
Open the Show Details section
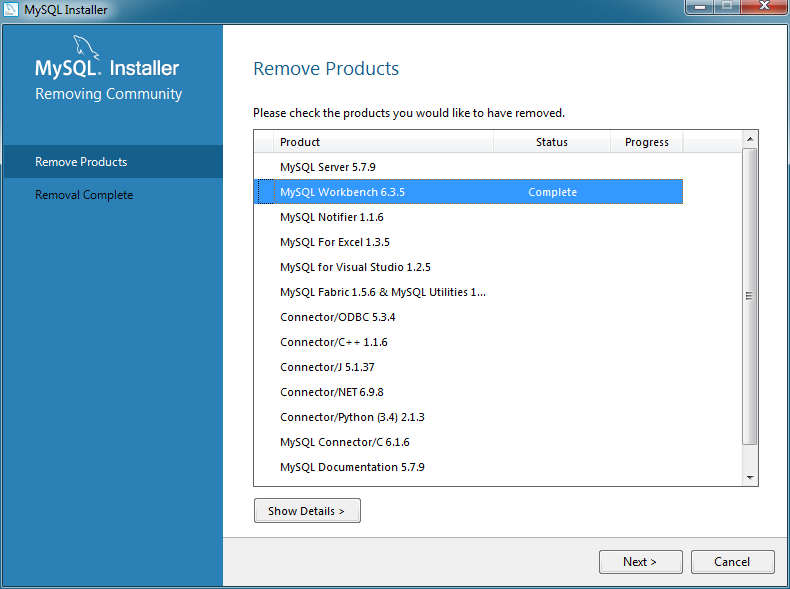(x=307, y=510)
